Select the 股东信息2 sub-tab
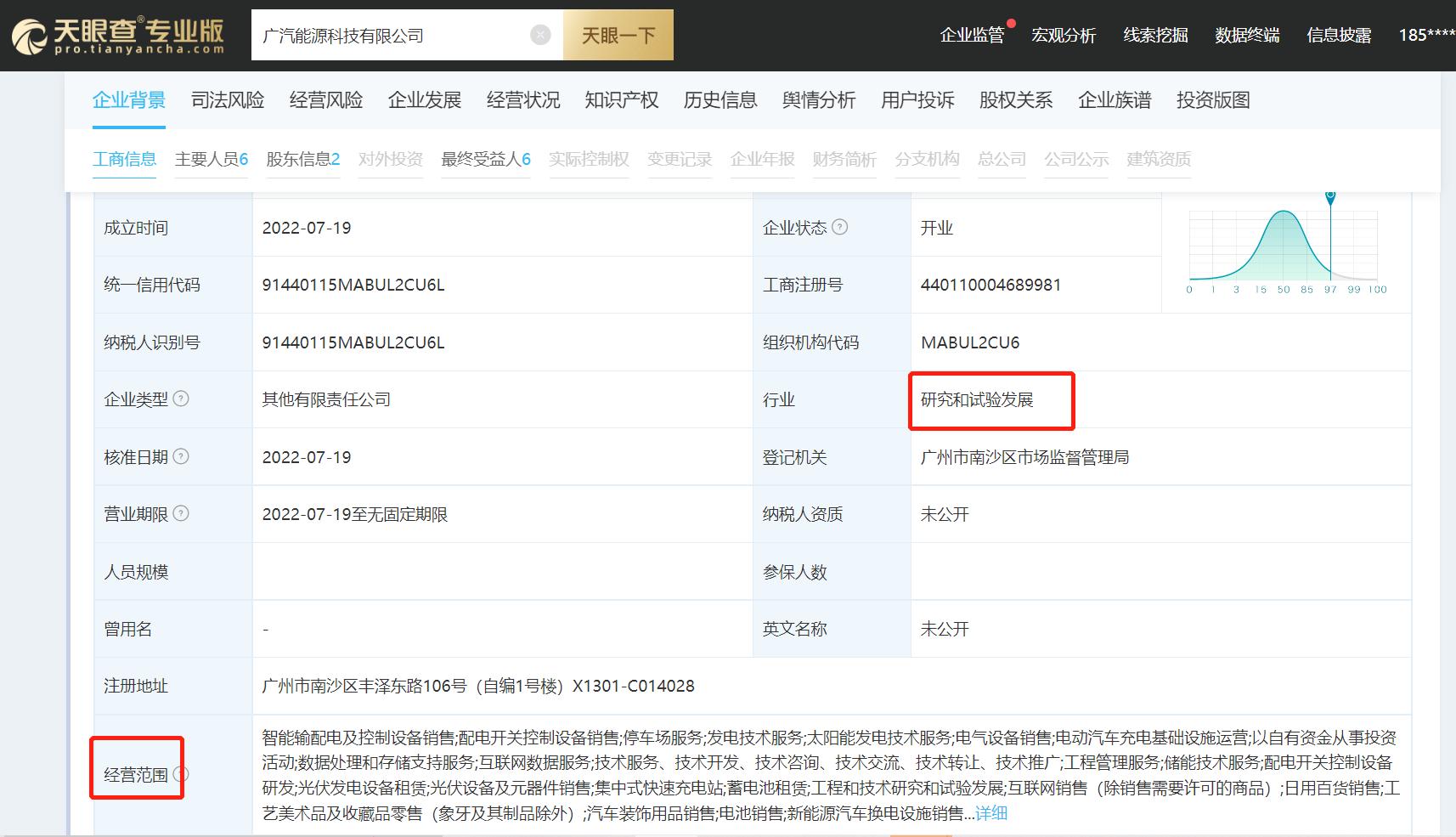Screen dimensions: 1456x837 coord(303,159)
